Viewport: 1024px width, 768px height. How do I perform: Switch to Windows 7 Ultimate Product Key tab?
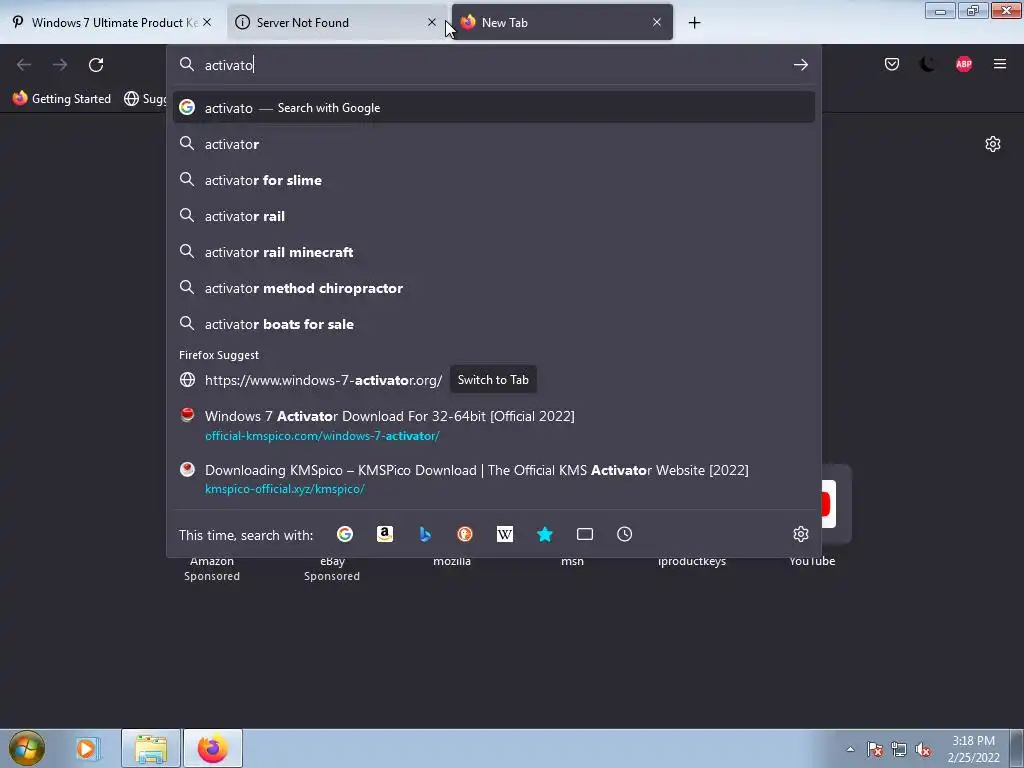point(111,22)
